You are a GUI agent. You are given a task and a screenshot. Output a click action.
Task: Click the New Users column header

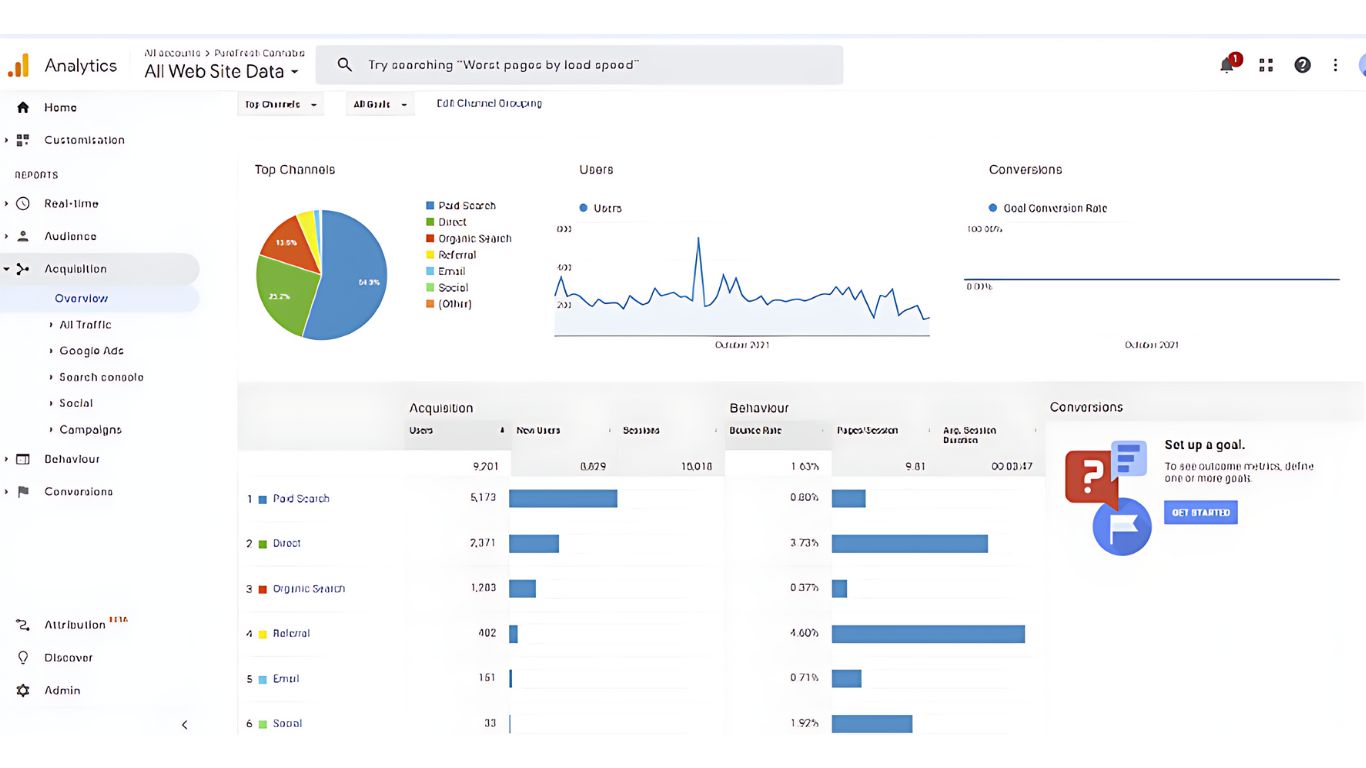(538, 430)
